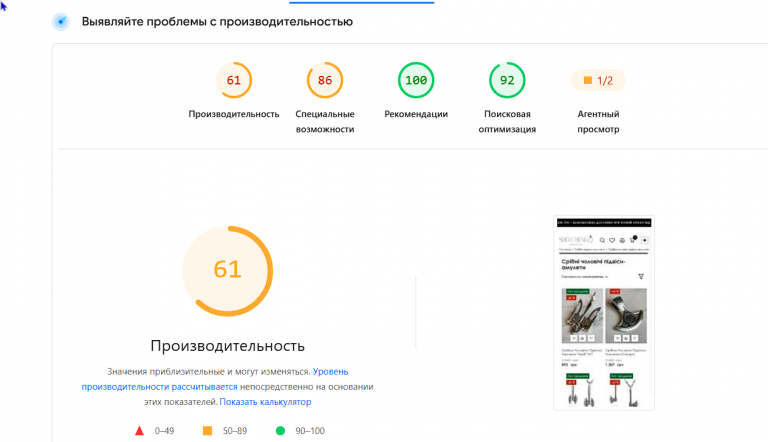This screenshot has height=442, width=768.
Task: Open Поисковая оптимизация score 92 gauge
Action: (507, 80)
